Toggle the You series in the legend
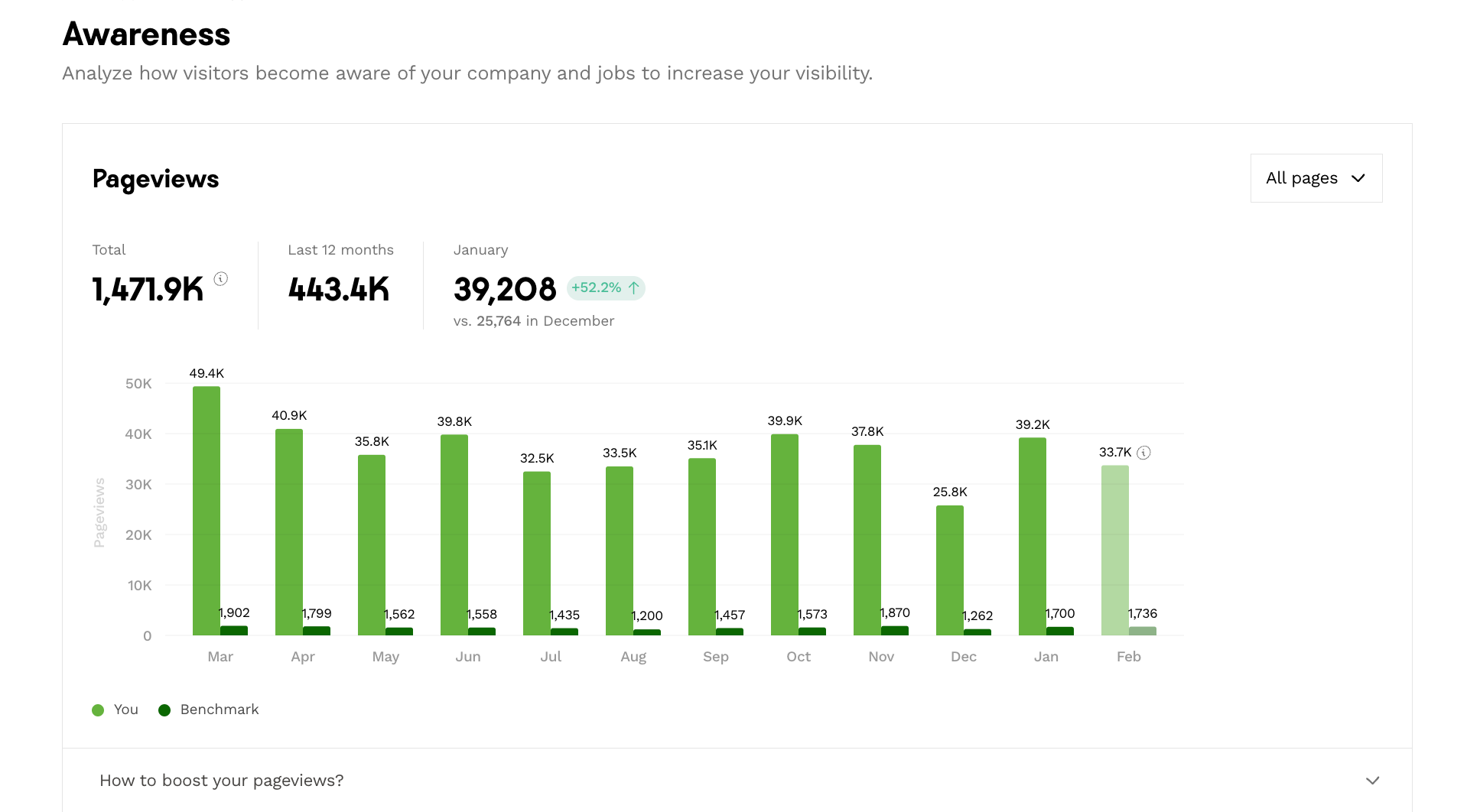The width and height of the screenshot is (1467, 812). [x=125, y=710]
